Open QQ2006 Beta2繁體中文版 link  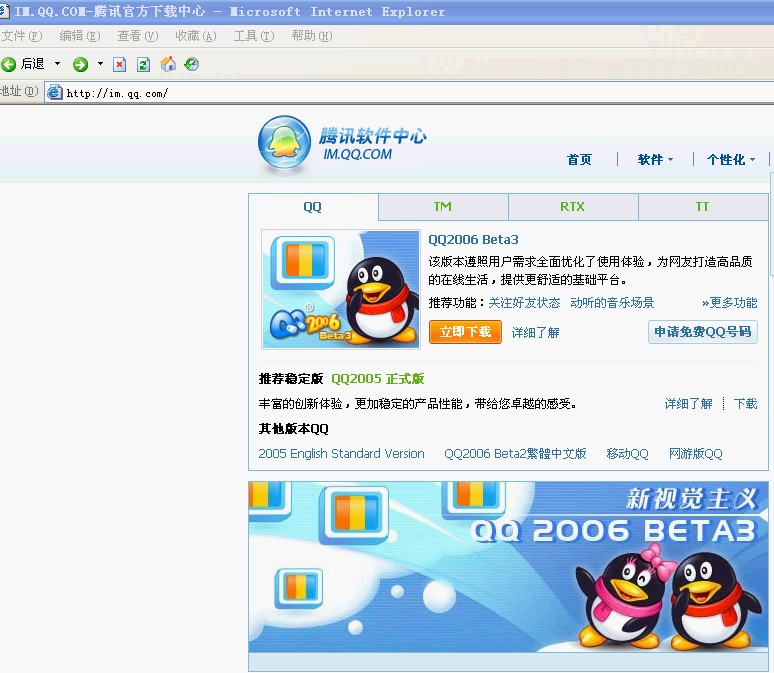tap(515, 454)
